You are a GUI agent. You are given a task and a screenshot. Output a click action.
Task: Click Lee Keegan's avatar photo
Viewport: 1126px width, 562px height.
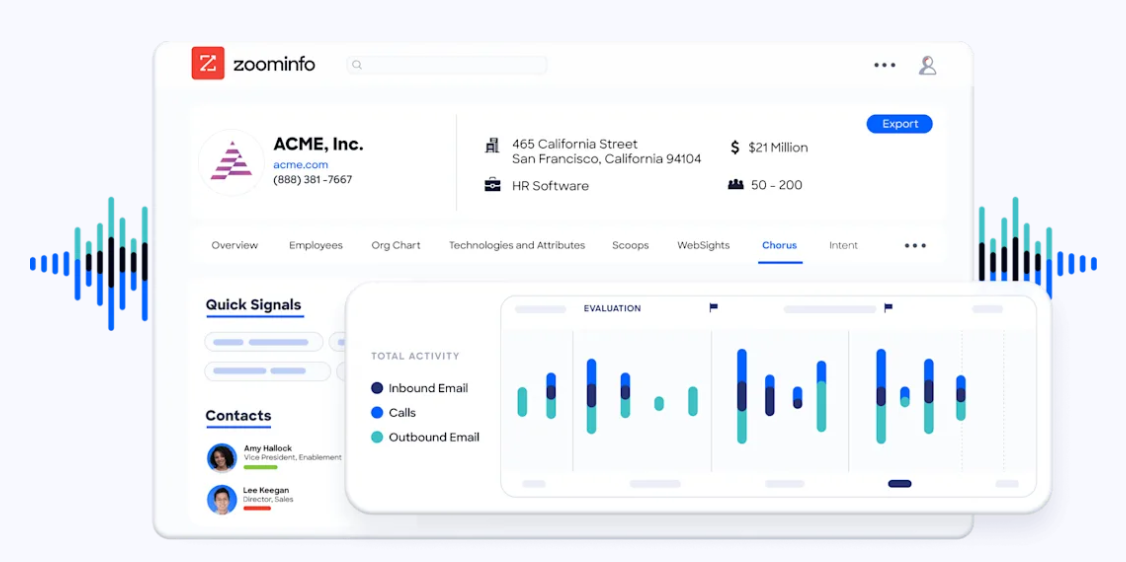click(x=222, y=500)
